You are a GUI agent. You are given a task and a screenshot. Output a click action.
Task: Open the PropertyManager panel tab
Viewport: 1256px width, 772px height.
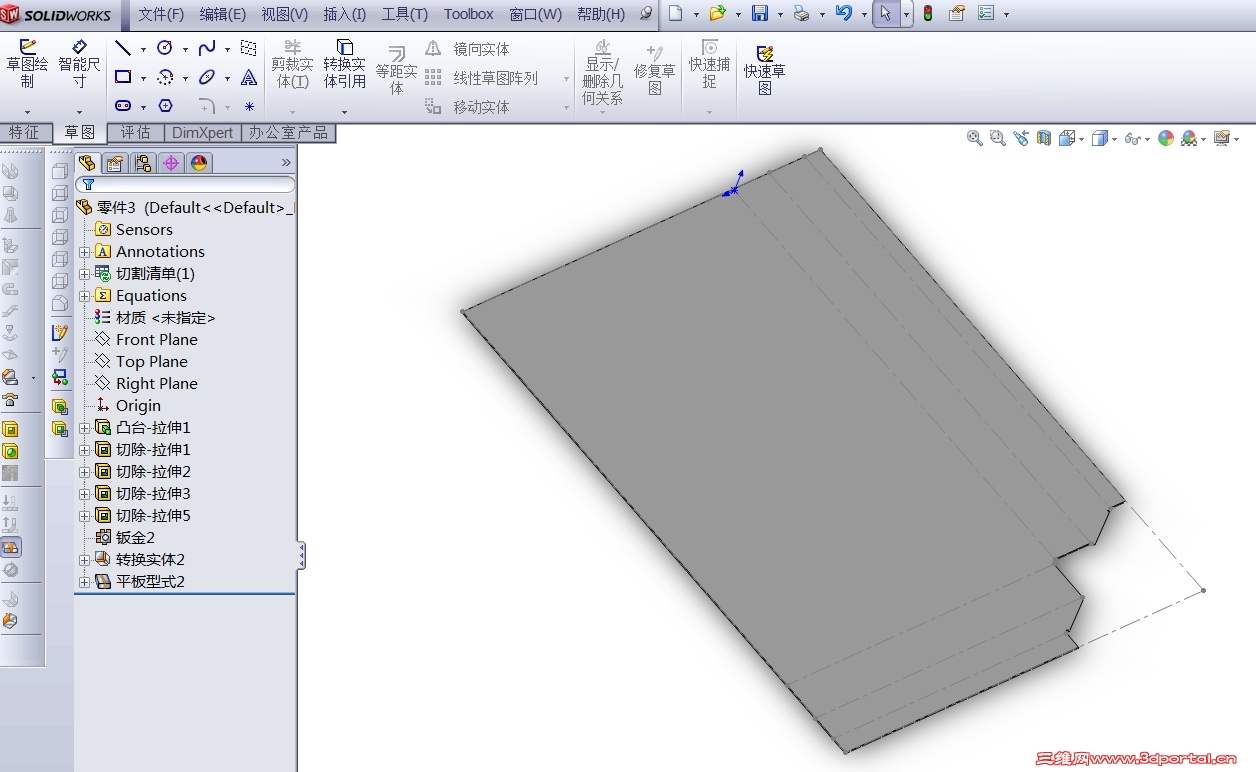click(115, 163)
